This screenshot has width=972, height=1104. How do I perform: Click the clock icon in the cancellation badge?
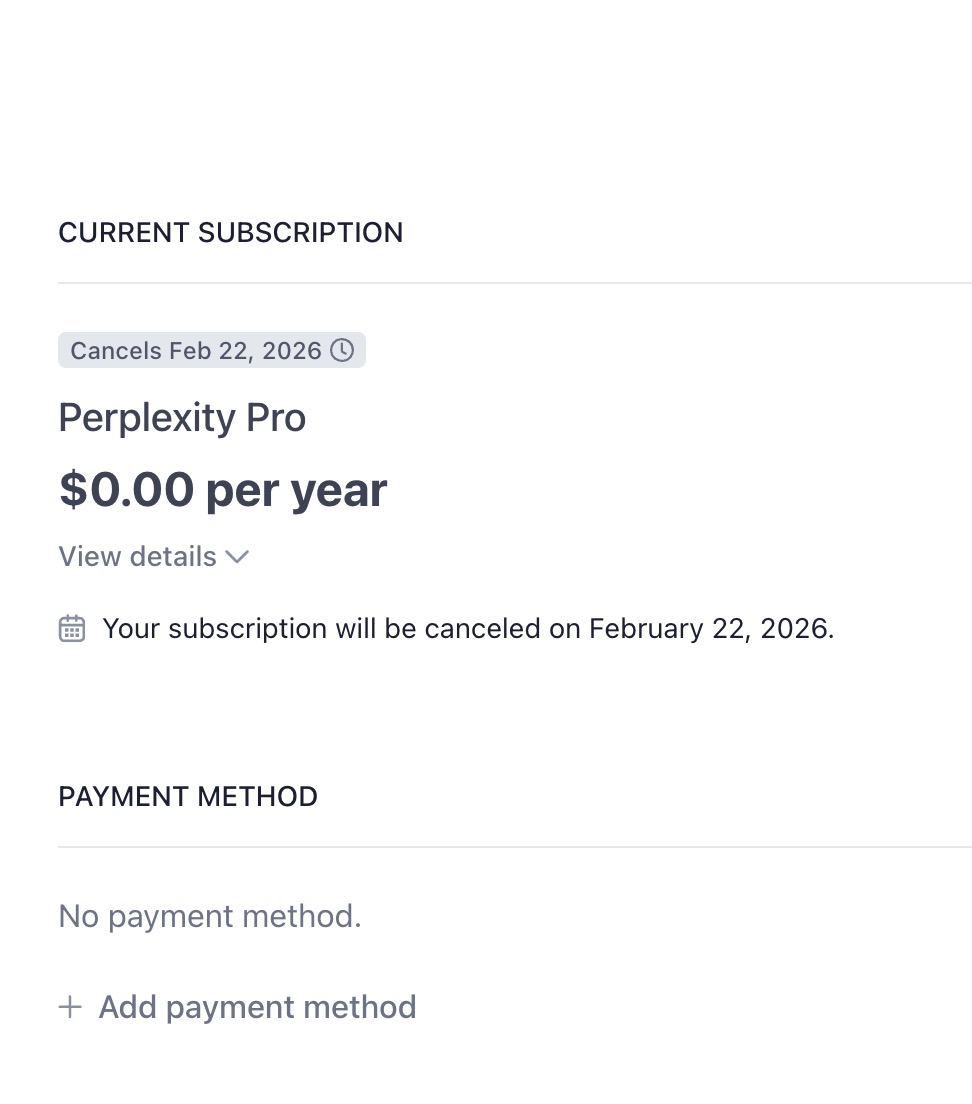coord(342,351)
